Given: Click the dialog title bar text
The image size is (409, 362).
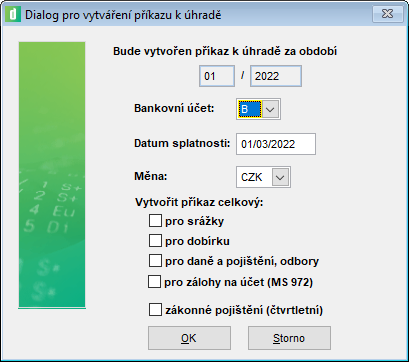Looking at the screenshot, I should pos(123,15).
